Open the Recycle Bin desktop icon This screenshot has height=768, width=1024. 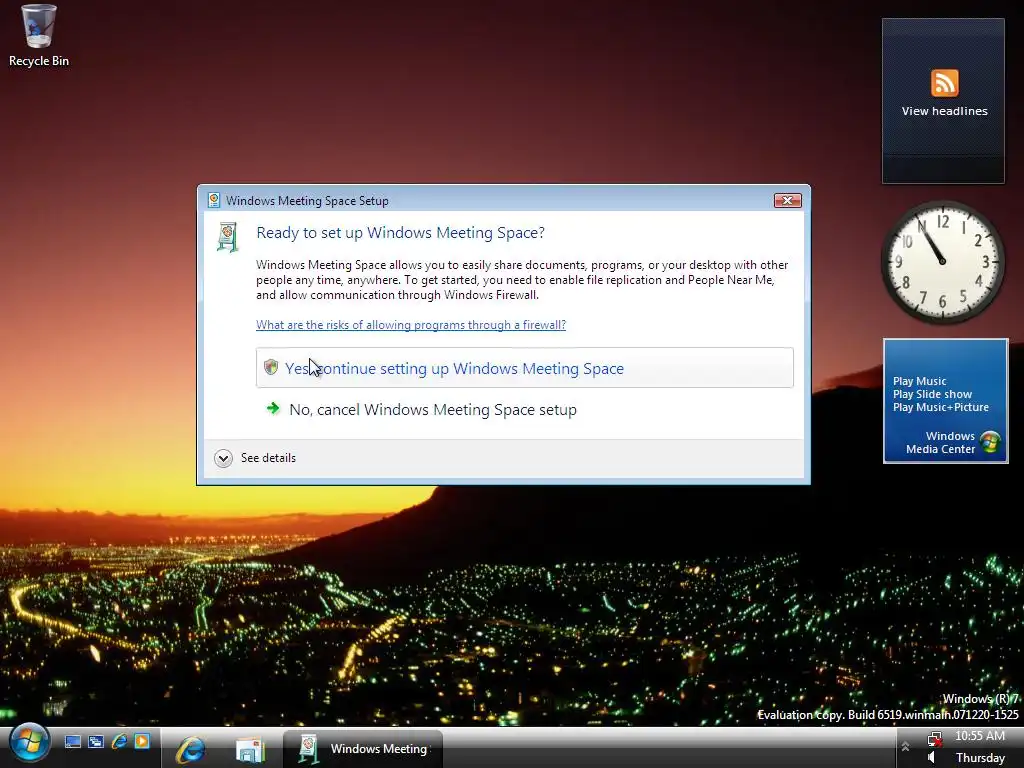tap(39, 36)
